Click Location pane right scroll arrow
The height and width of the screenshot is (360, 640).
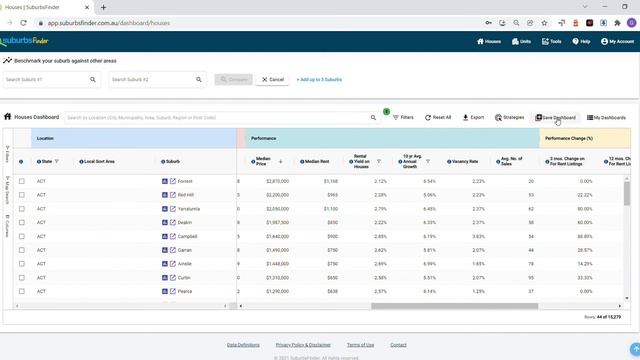coord(225,306)
